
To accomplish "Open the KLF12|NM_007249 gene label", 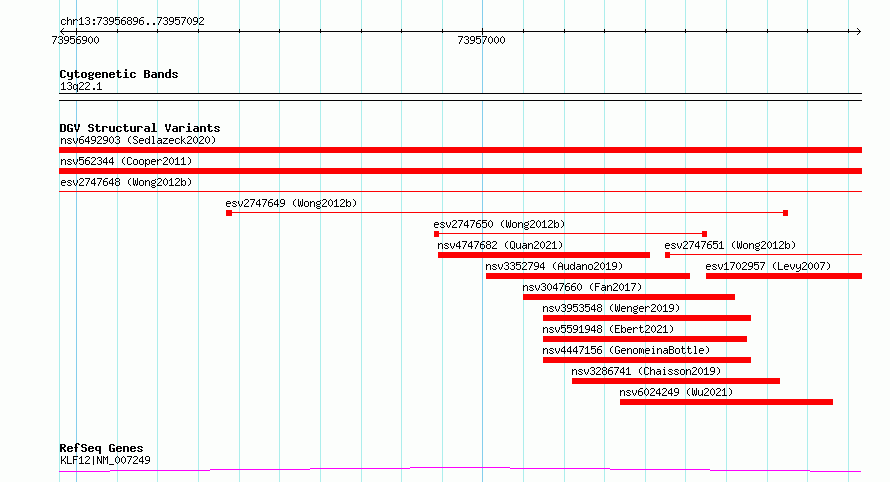I will (106, 460).
